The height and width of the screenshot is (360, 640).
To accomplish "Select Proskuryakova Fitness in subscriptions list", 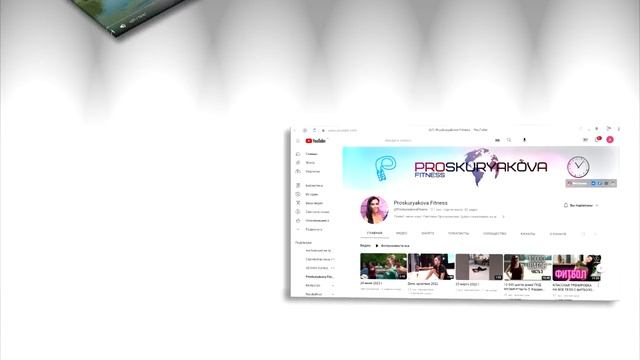I will point(319,277).
